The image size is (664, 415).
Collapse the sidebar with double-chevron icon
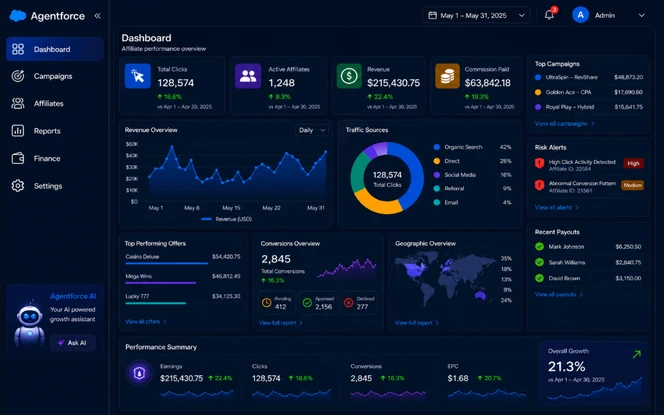click(x=97, y=16)
